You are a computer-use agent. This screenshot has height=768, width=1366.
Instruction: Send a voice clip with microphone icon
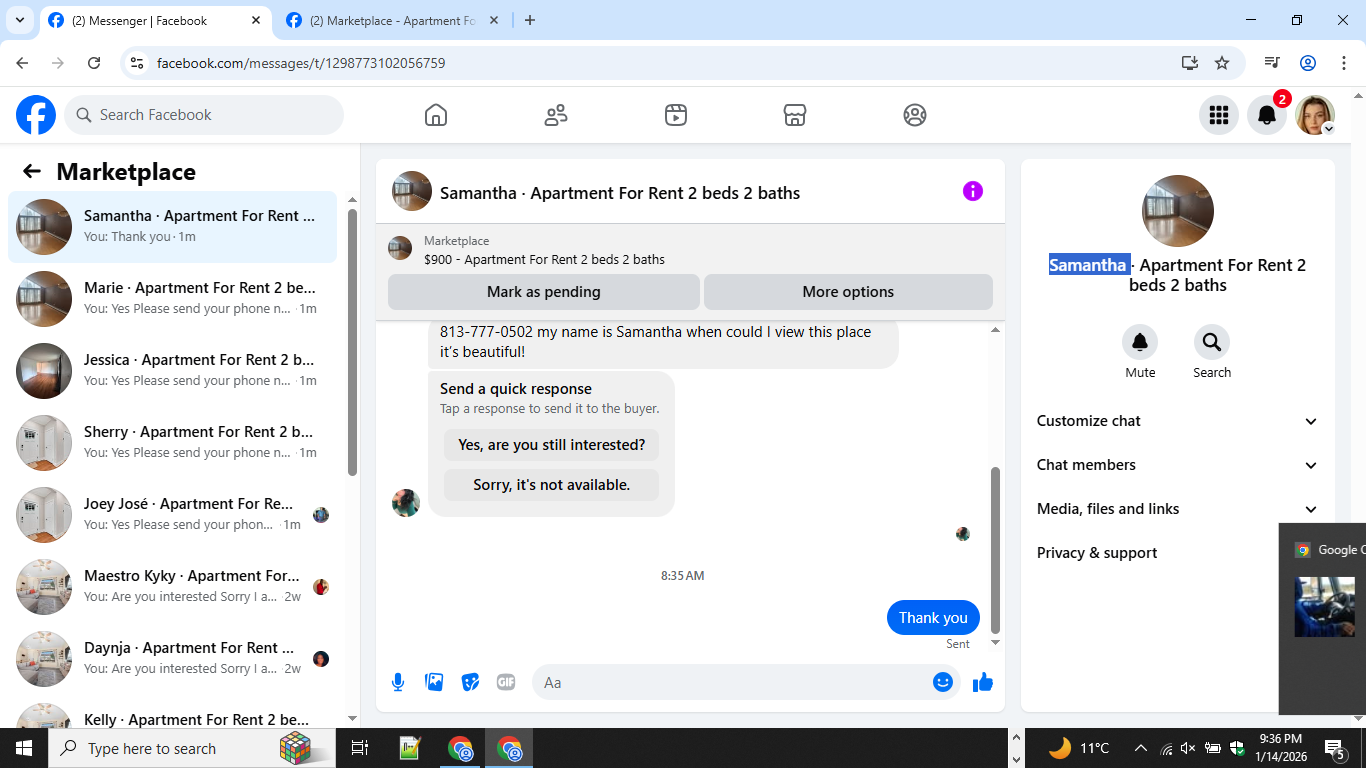pyautogui.click(x=398, y=682)
